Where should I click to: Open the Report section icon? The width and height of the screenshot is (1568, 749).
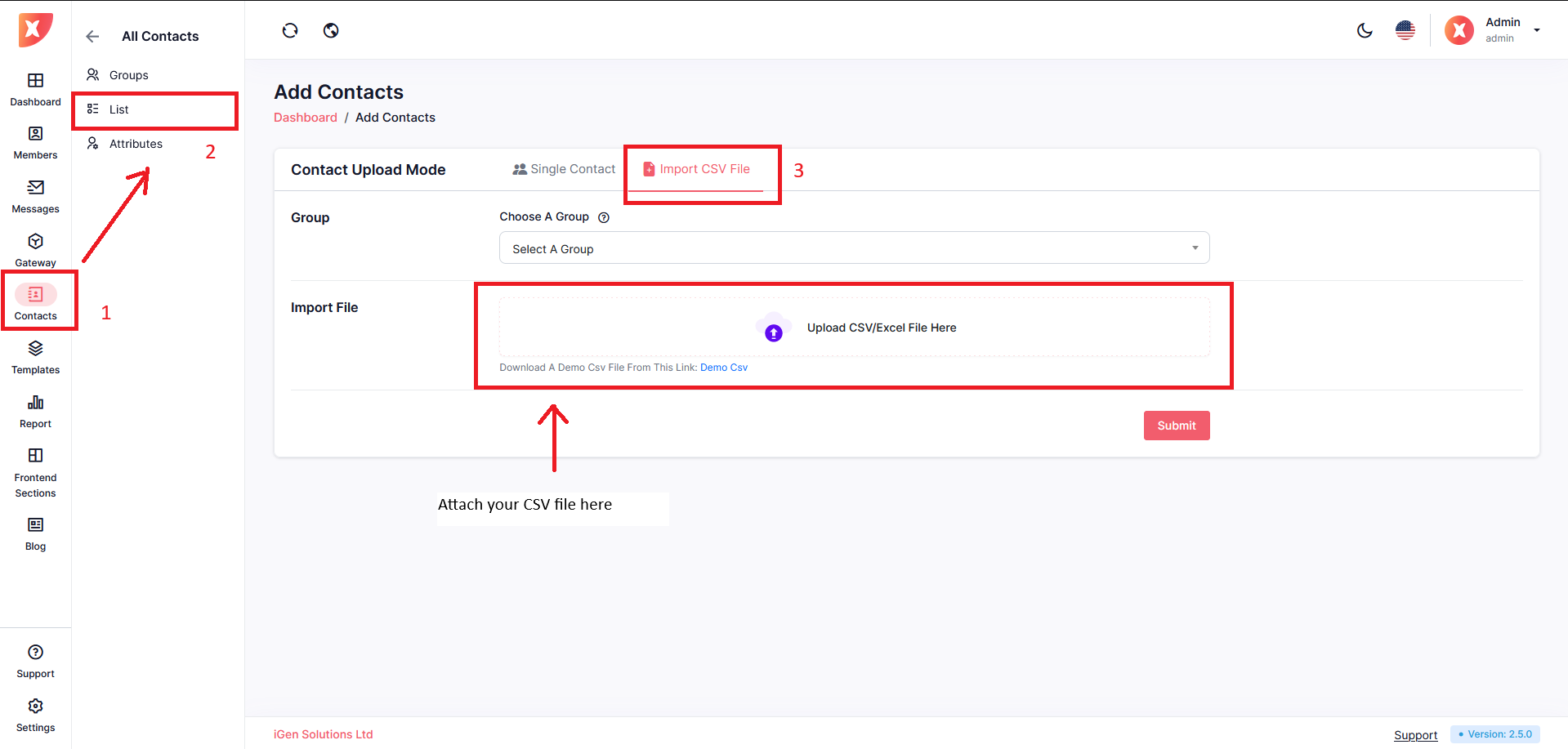(35, 411)
